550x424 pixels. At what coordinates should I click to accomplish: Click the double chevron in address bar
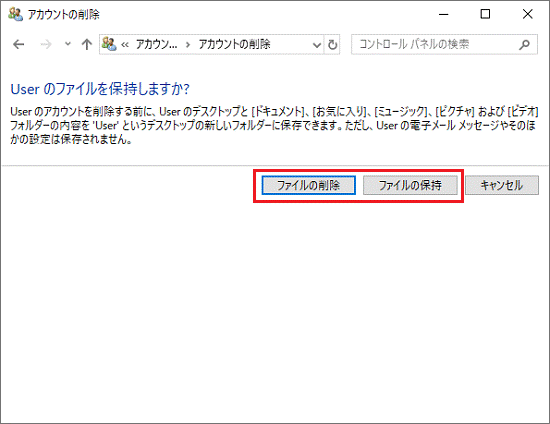(x=125, y=45)
